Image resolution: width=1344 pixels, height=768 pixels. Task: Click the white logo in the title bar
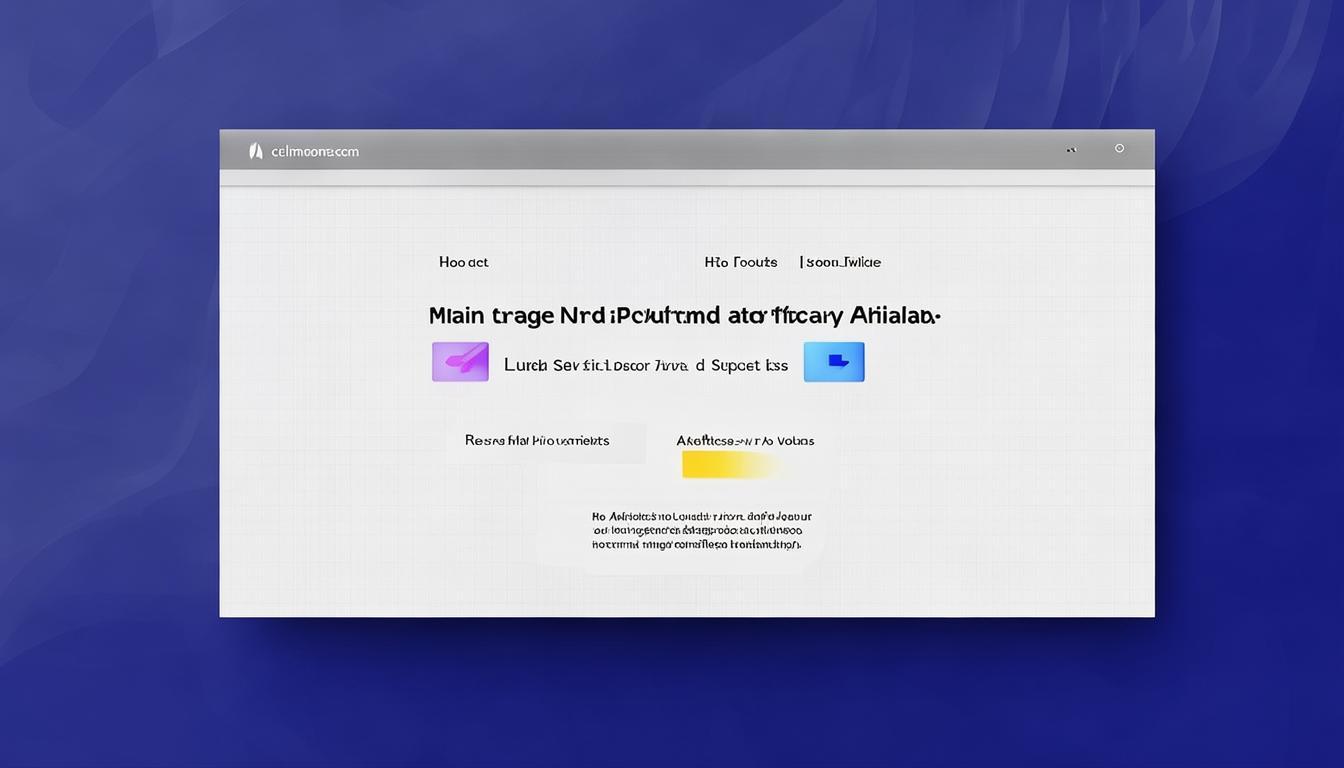(x=255, y=151)
